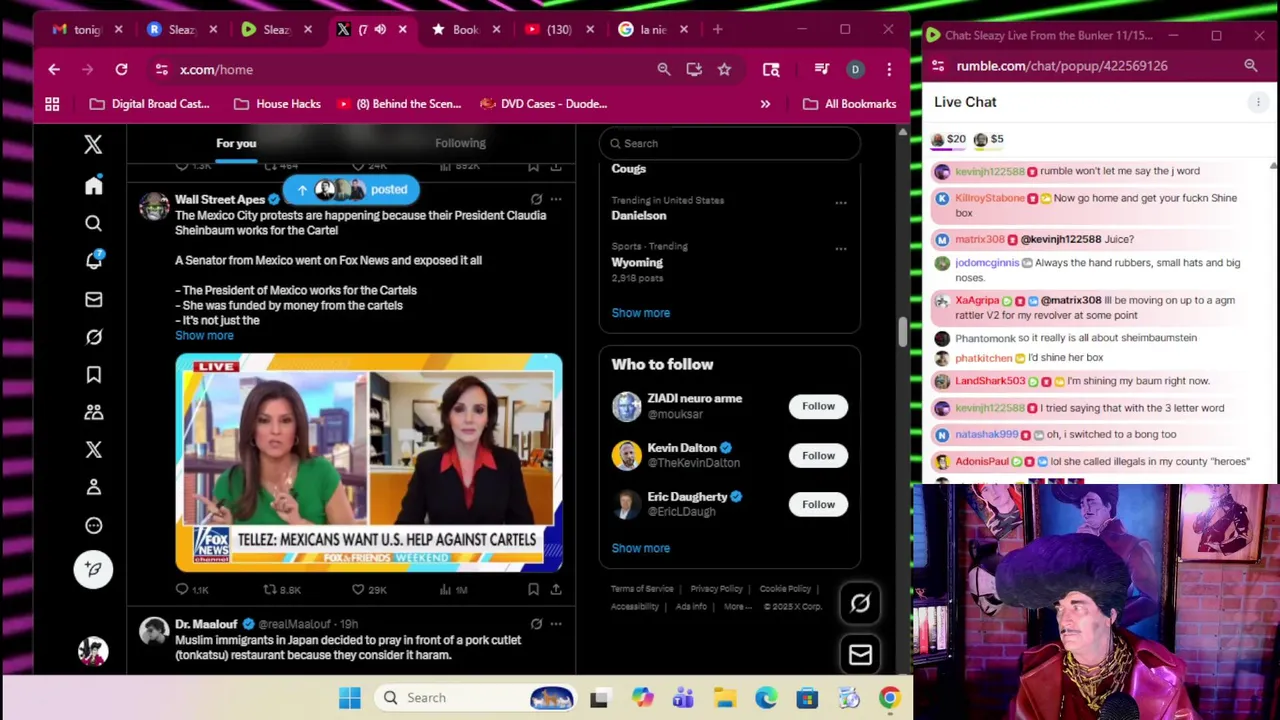Reload the x.com page
The height and width of the screenshot is (720, 1280).
point(121,69)
